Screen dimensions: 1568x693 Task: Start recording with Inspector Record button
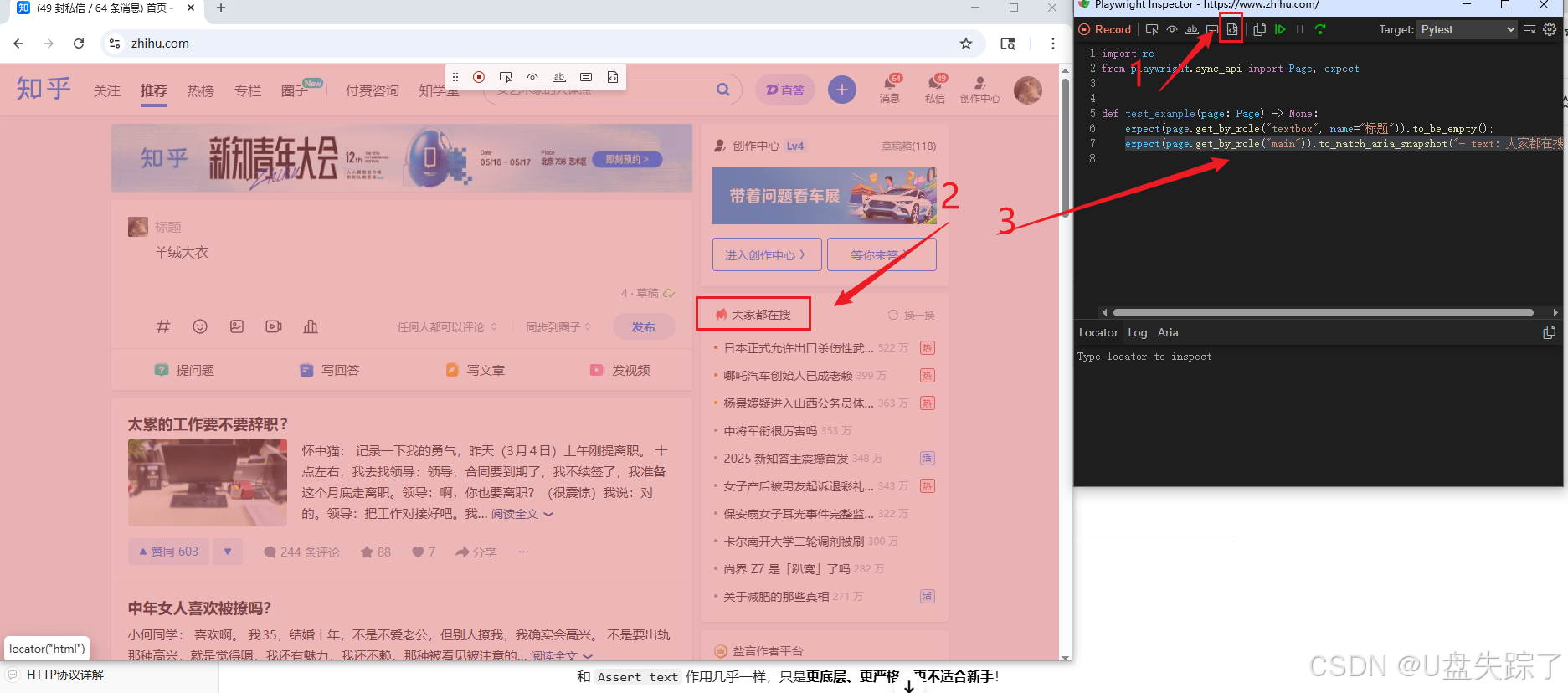coord(1105,29)
